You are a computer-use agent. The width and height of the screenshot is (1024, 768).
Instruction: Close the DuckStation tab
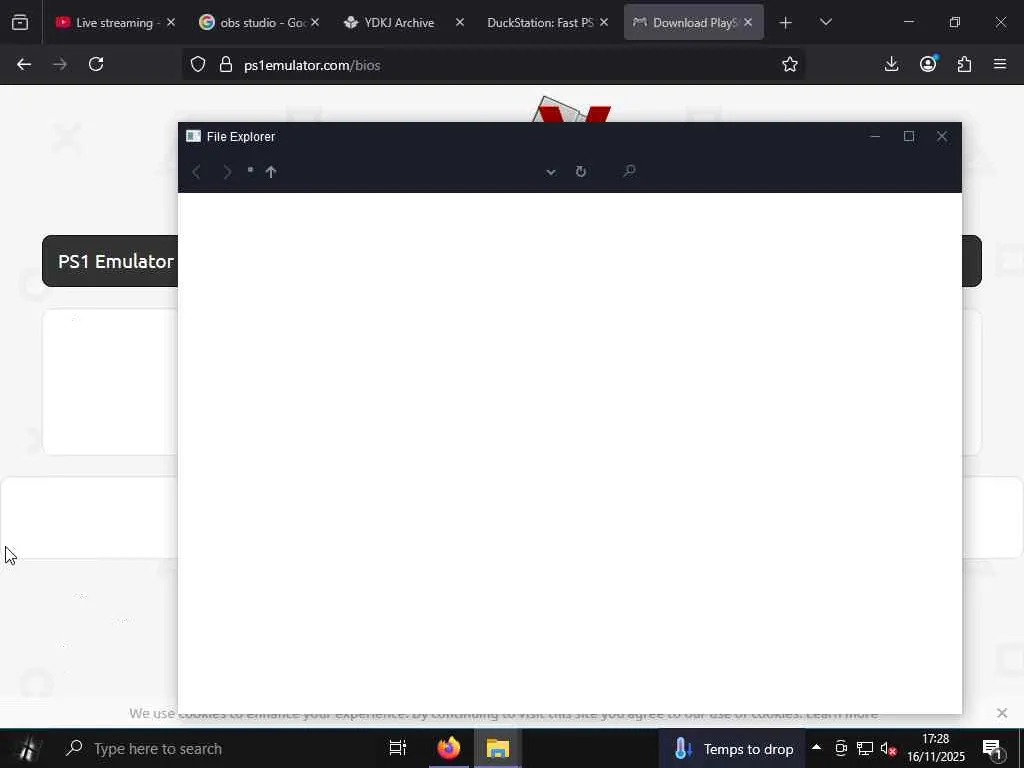tap(604, 23)
